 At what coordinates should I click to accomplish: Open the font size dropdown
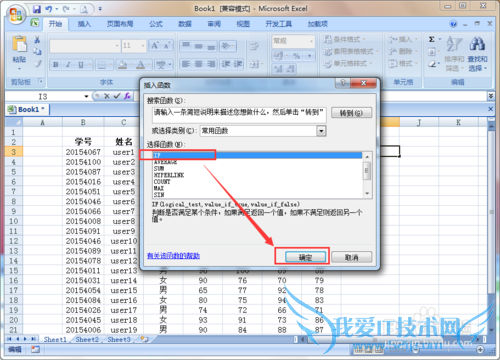pos(143,46)
